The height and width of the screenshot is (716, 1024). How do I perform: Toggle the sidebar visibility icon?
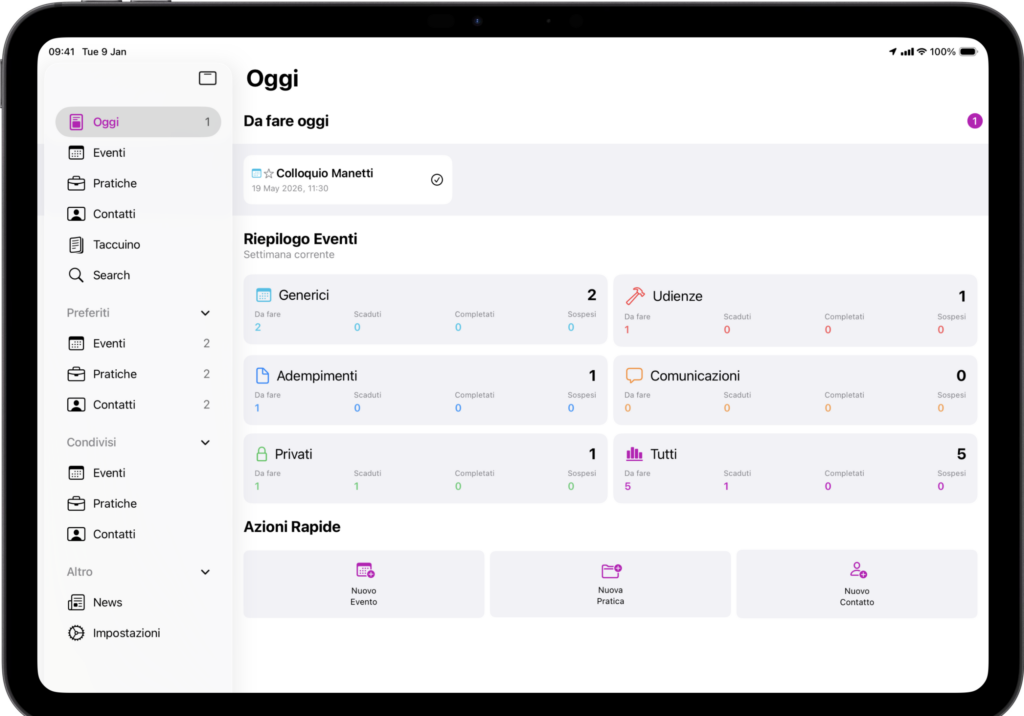coord(208,78)
